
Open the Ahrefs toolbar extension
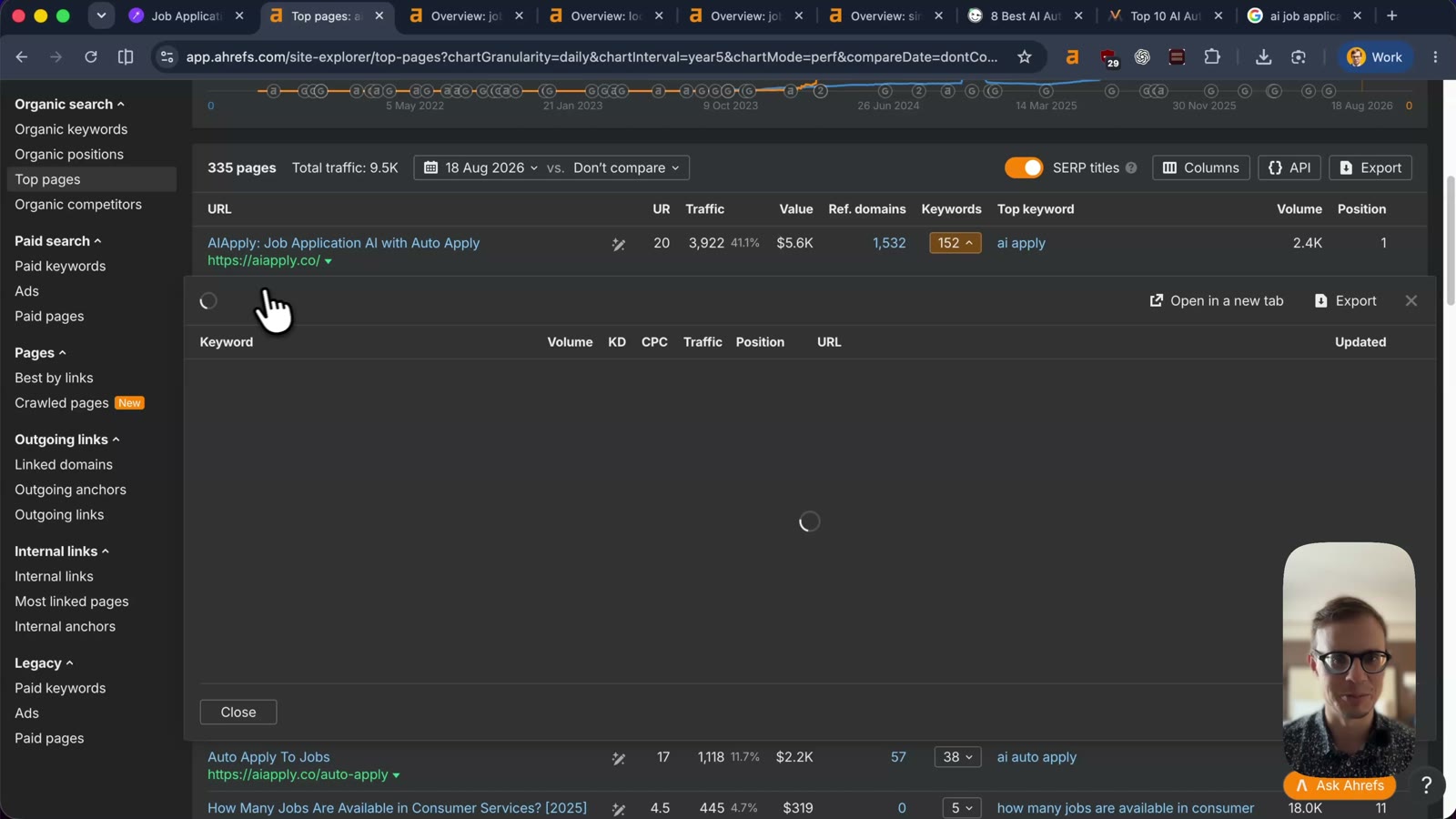pyautogui.click(x=1072, y=57)
